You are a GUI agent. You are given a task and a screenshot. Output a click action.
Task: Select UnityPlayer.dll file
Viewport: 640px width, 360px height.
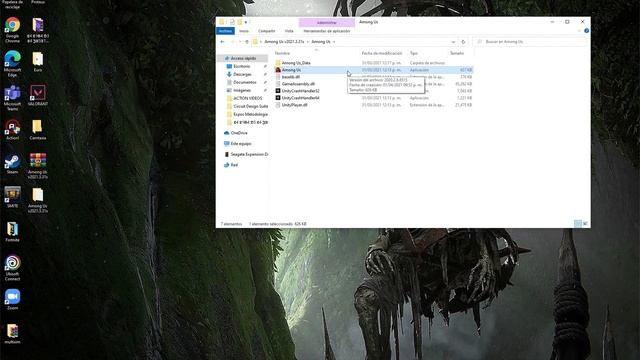coord(373,104)
